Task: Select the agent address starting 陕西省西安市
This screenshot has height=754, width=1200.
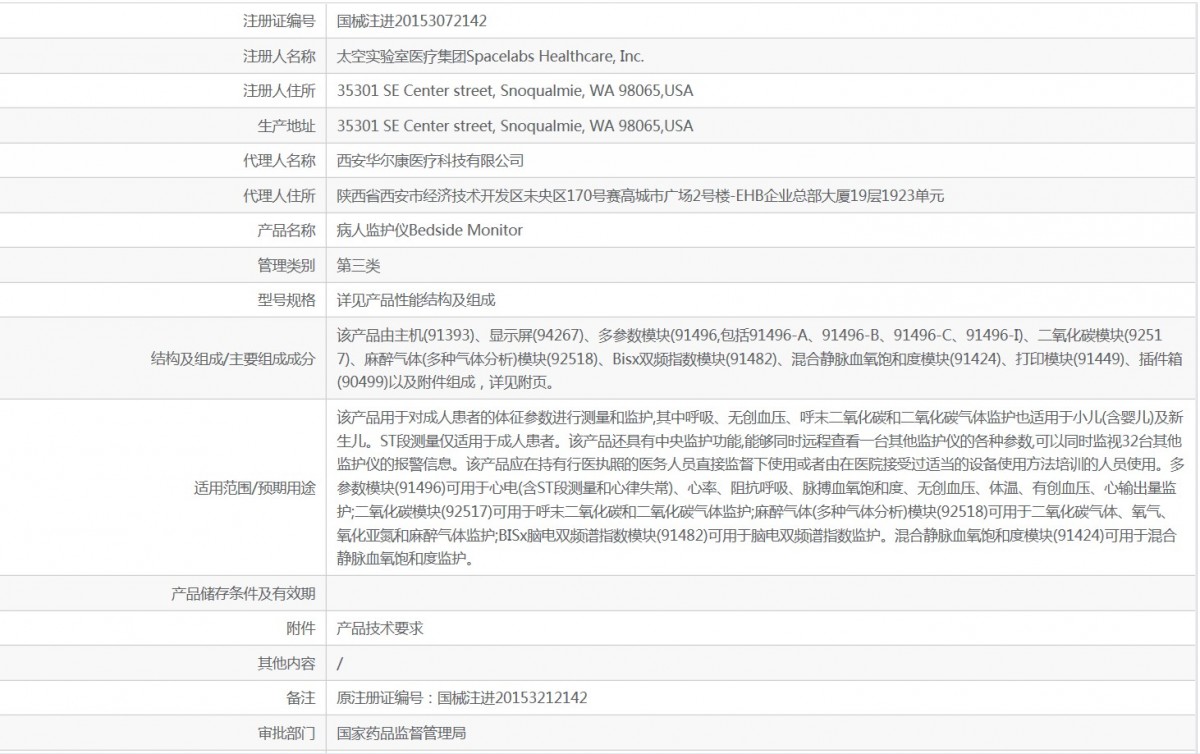Action: click(x=641, y=195)
